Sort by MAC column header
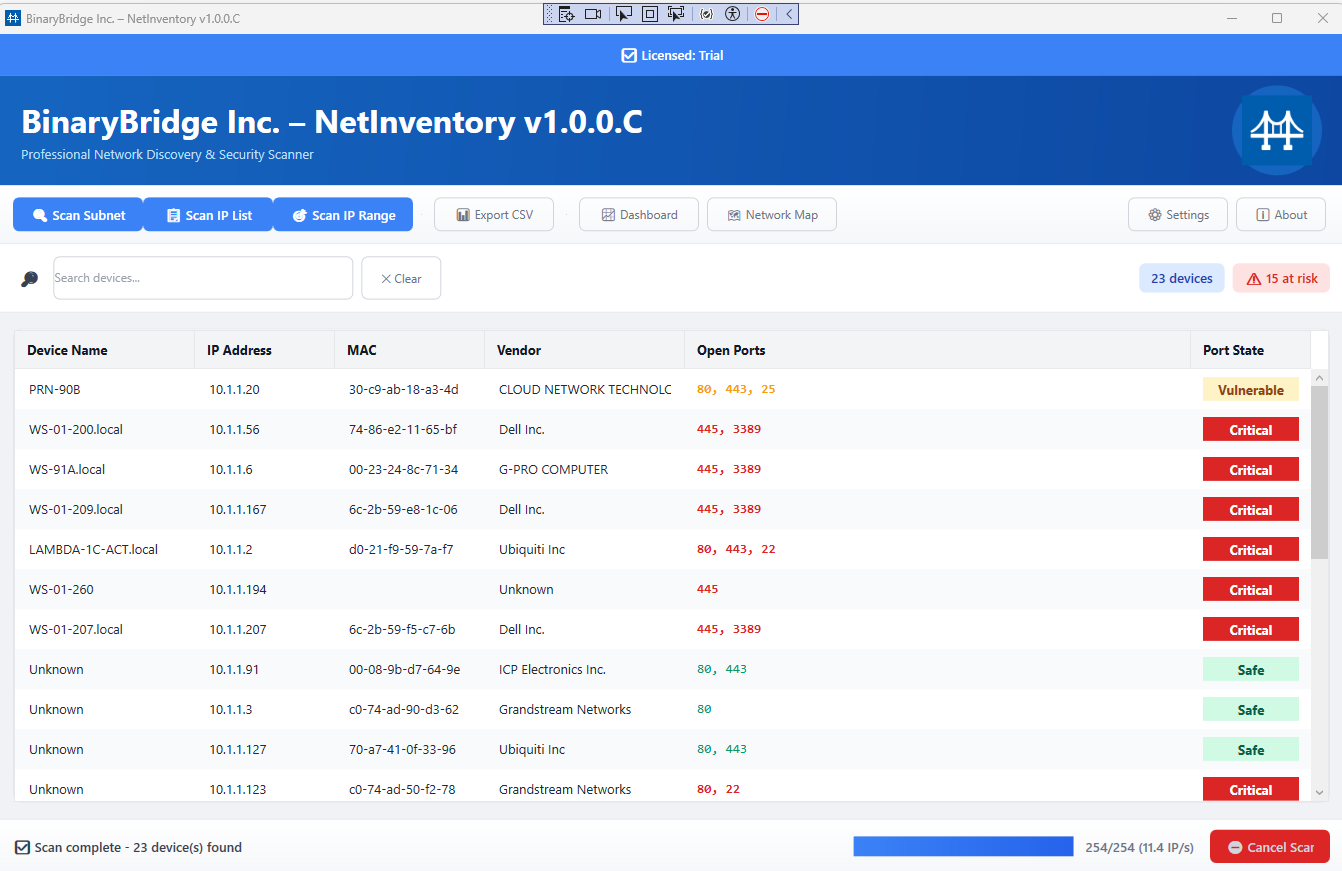The height and width of the screenshot is (871, 1342). 409,350
